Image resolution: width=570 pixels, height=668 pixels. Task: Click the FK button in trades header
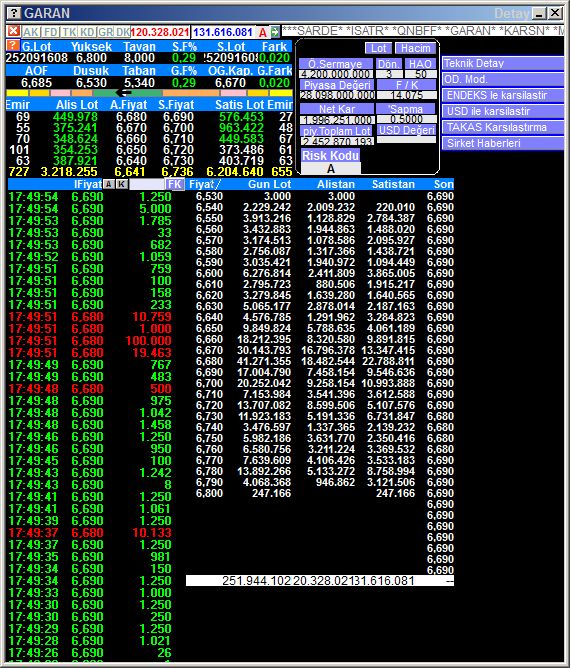pyautogui.click(x=175, y=184)
